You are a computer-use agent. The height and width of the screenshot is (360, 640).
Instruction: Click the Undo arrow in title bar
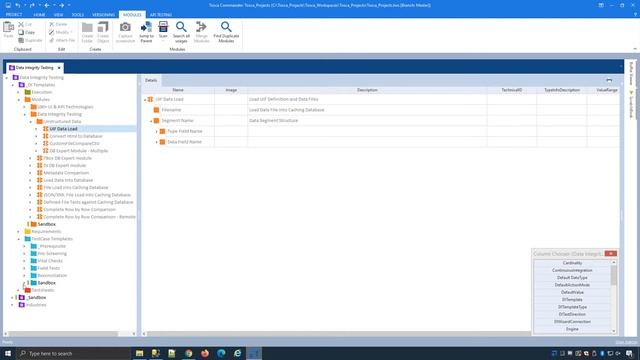click(18, 5)
